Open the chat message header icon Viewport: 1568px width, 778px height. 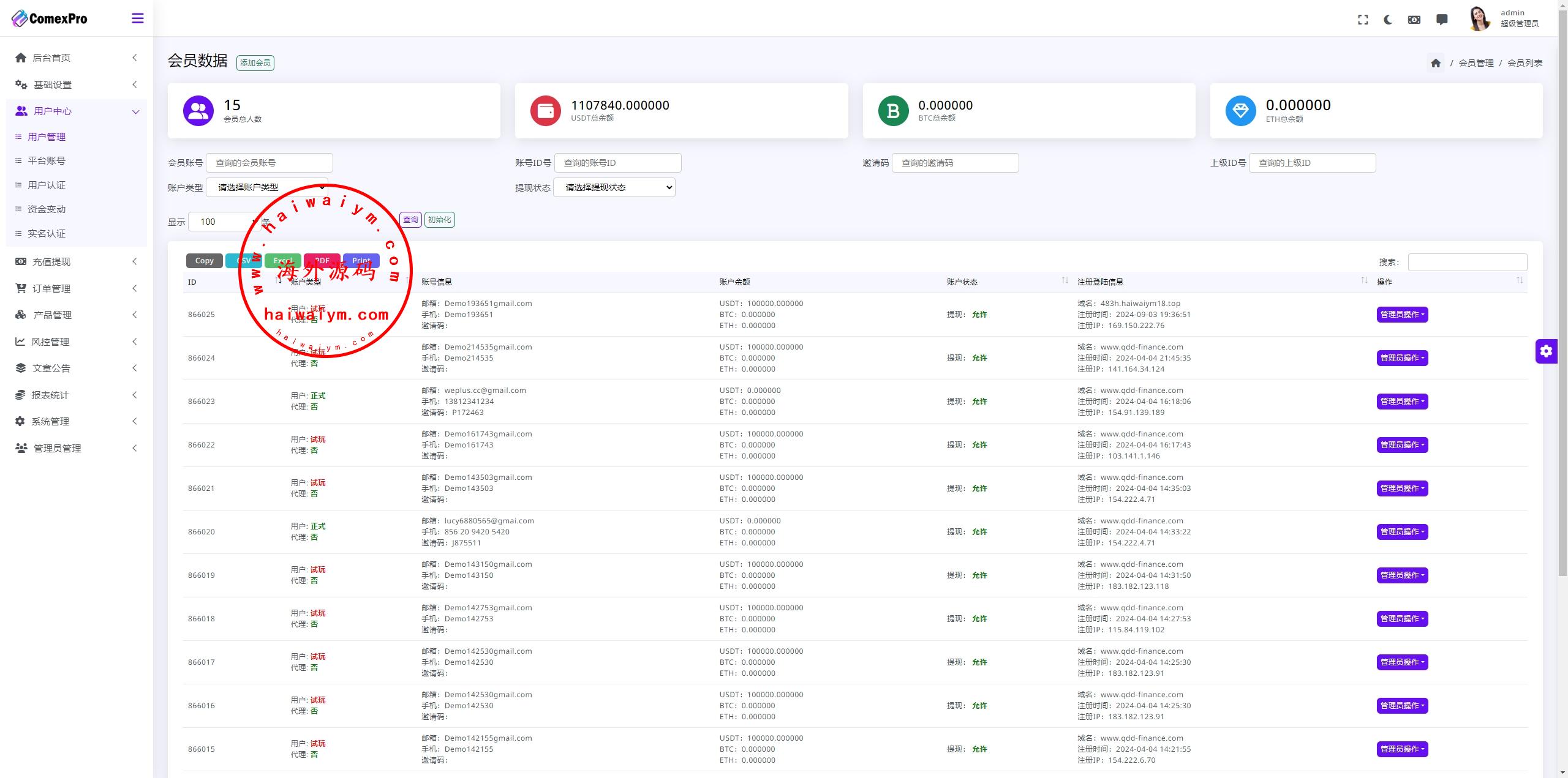click(x=1442, y=20)
